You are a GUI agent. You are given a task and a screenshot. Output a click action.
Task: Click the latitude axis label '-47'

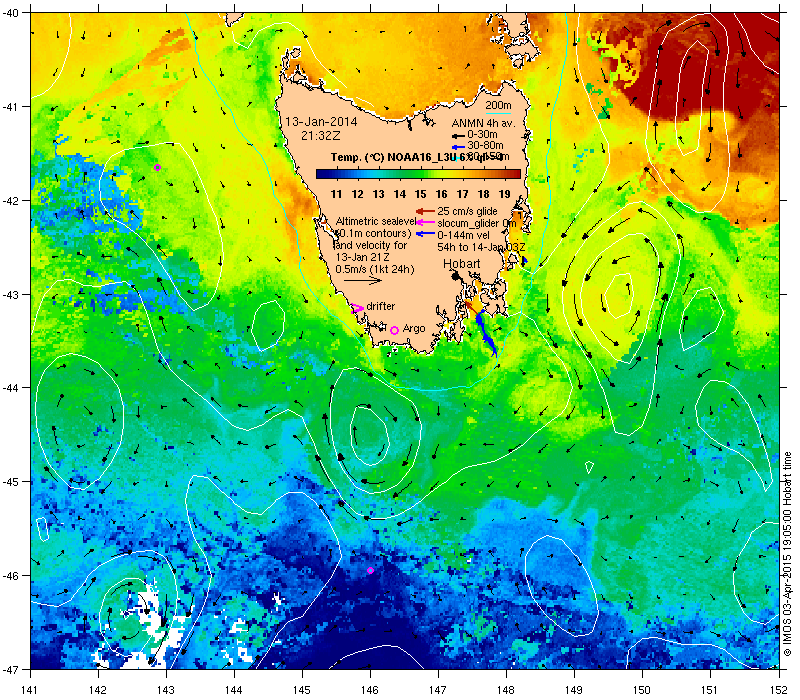[10, 669]
